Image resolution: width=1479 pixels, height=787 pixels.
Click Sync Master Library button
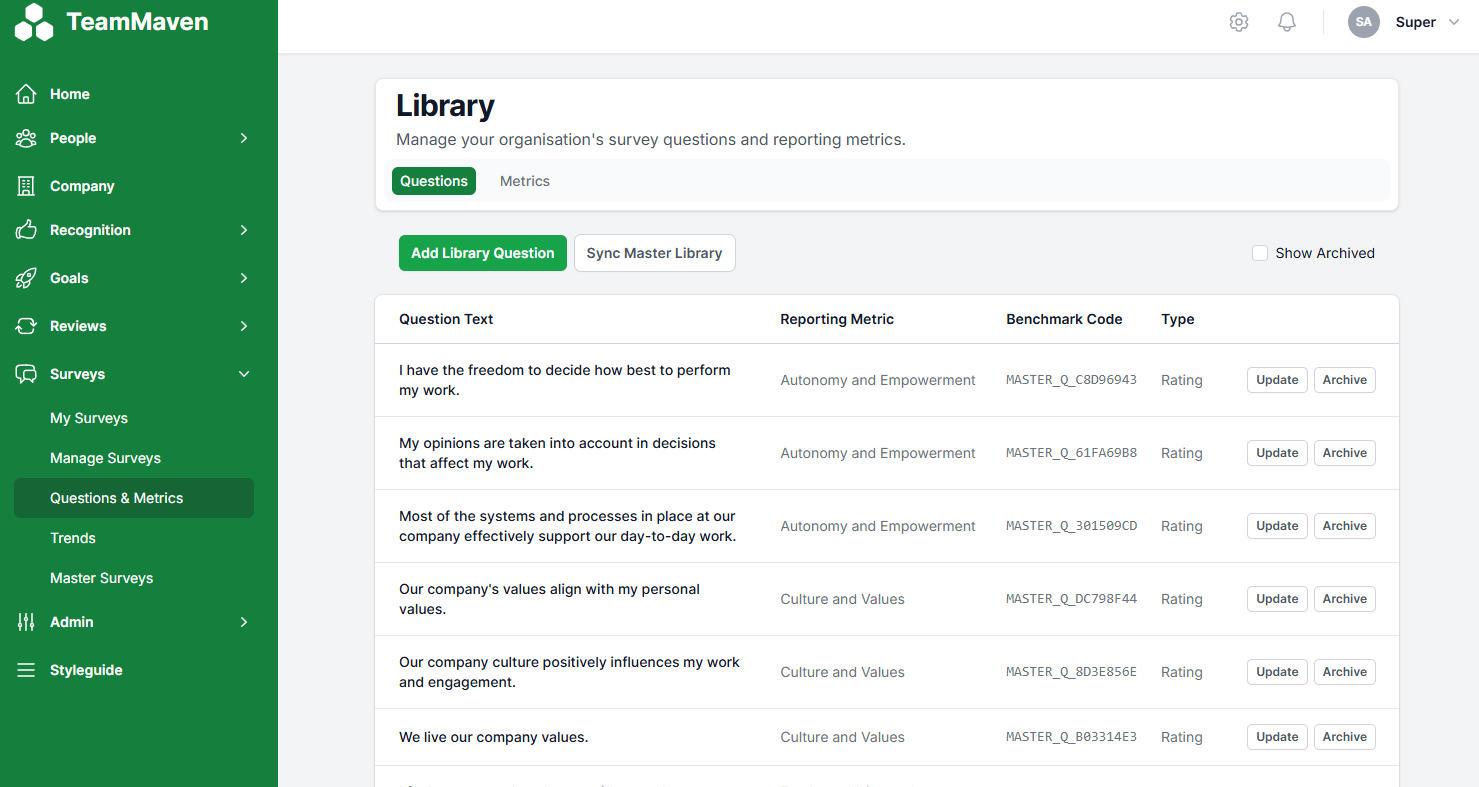(x=655, y=253)
